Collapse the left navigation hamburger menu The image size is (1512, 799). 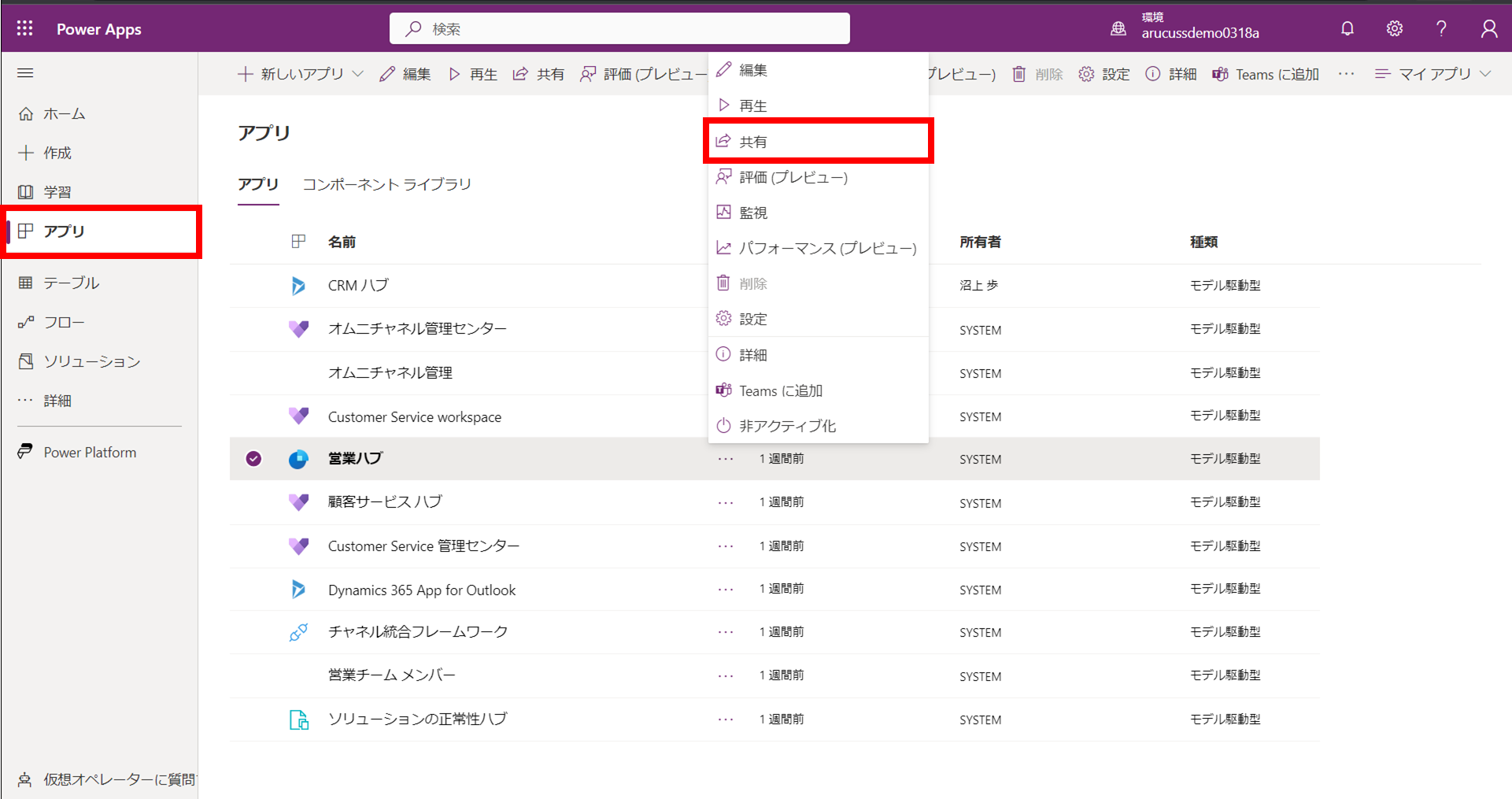[x=25, y=73]
